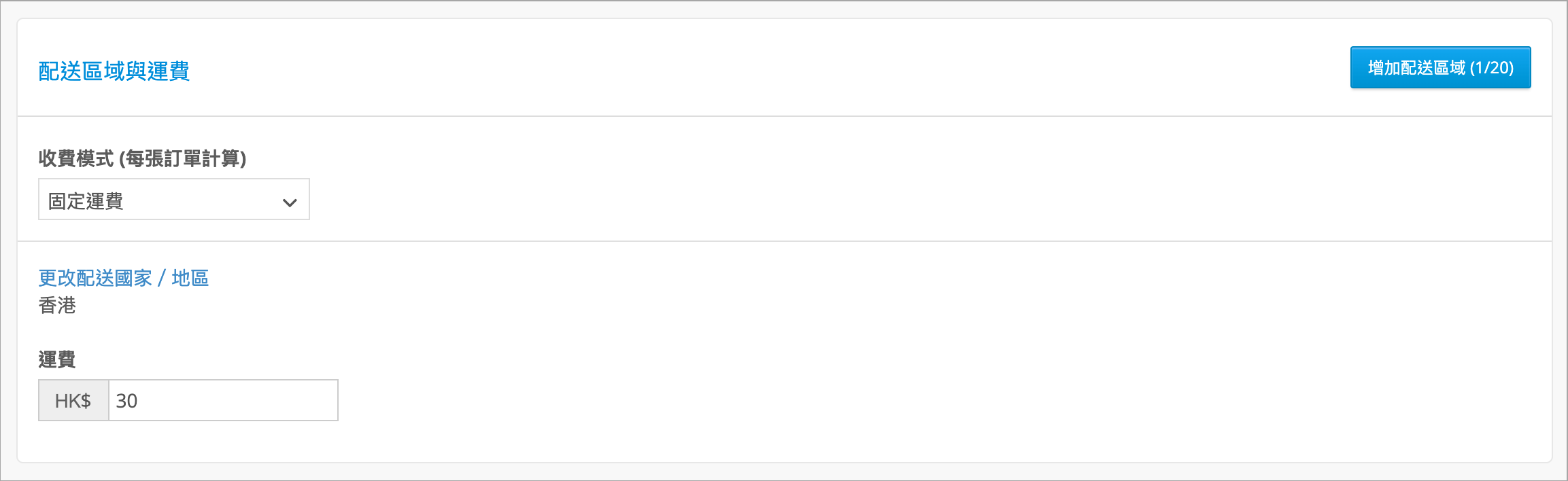The height and width of the screenshot is (481, 1568).
Task: Click the (1/20) counter on the add zone button
Action: [x=1492, y=68]
